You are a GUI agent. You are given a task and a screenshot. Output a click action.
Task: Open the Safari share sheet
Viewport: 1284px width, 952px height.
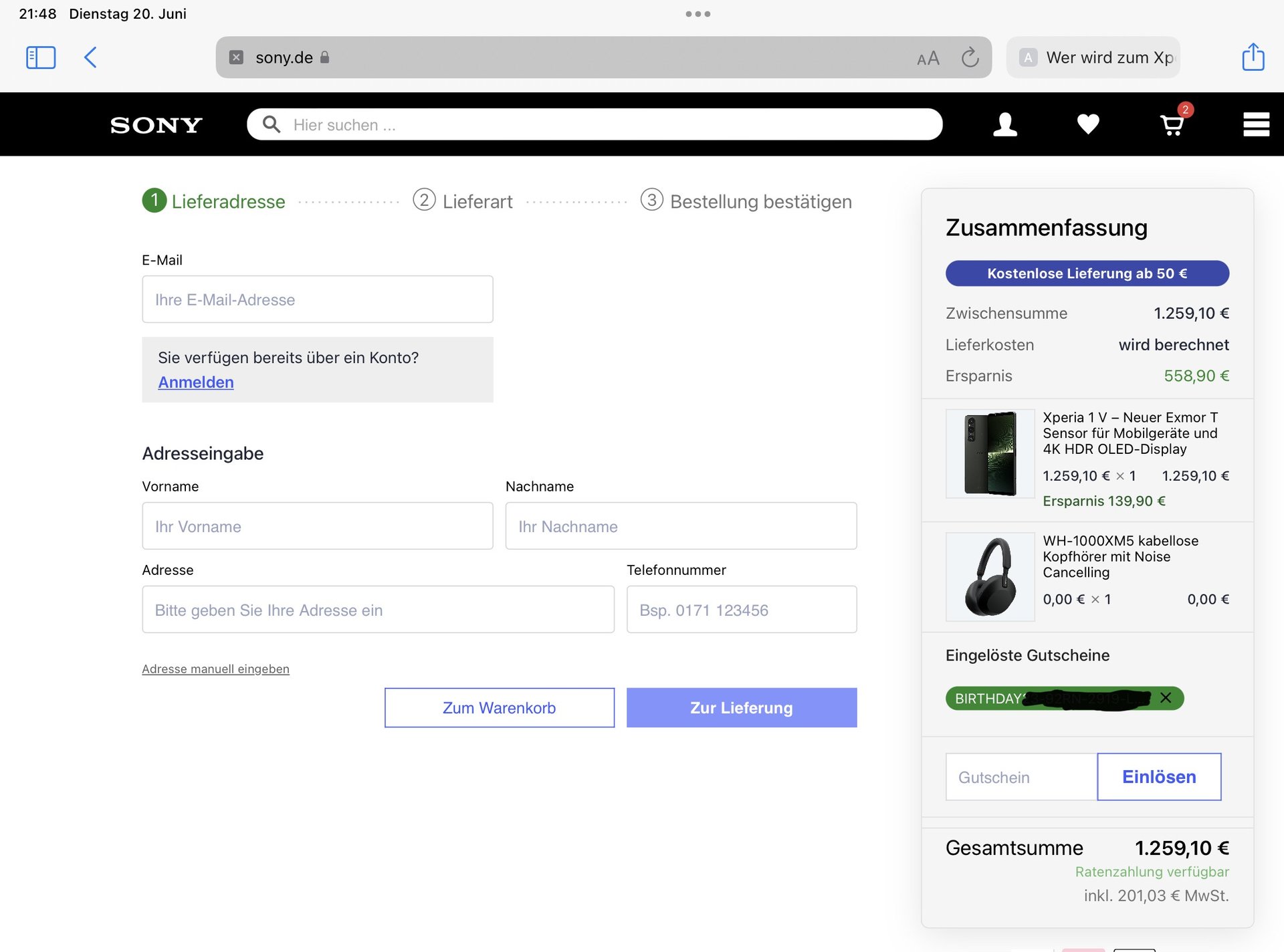[1253, 57]
